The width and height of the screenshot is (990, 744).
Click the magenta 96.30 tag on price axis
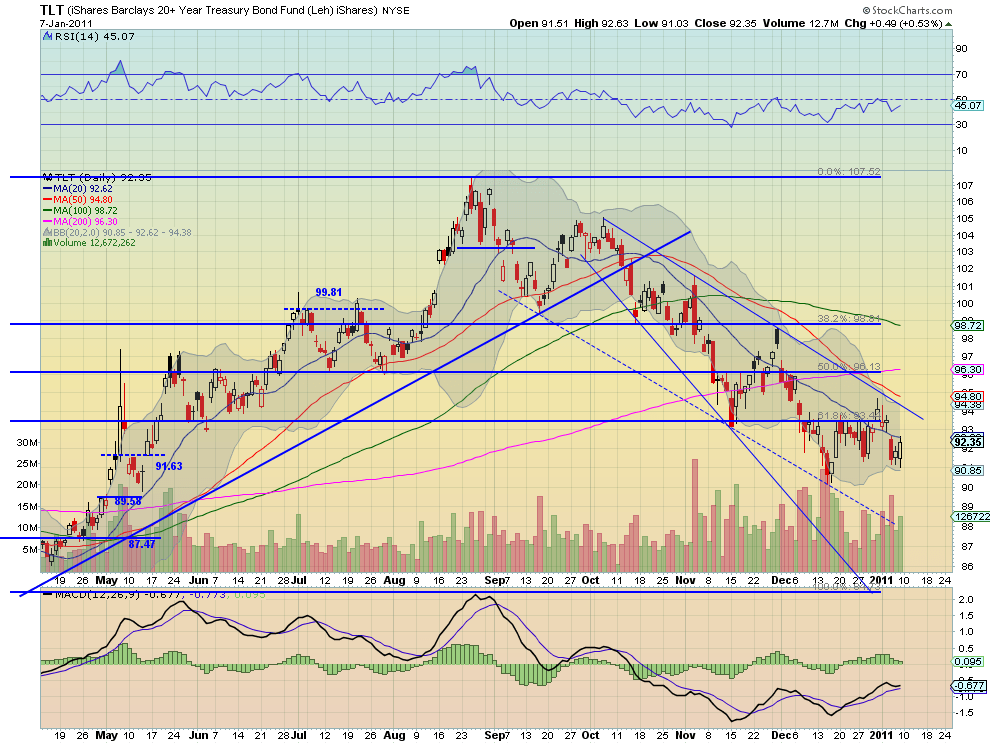(x=967, y=369)
